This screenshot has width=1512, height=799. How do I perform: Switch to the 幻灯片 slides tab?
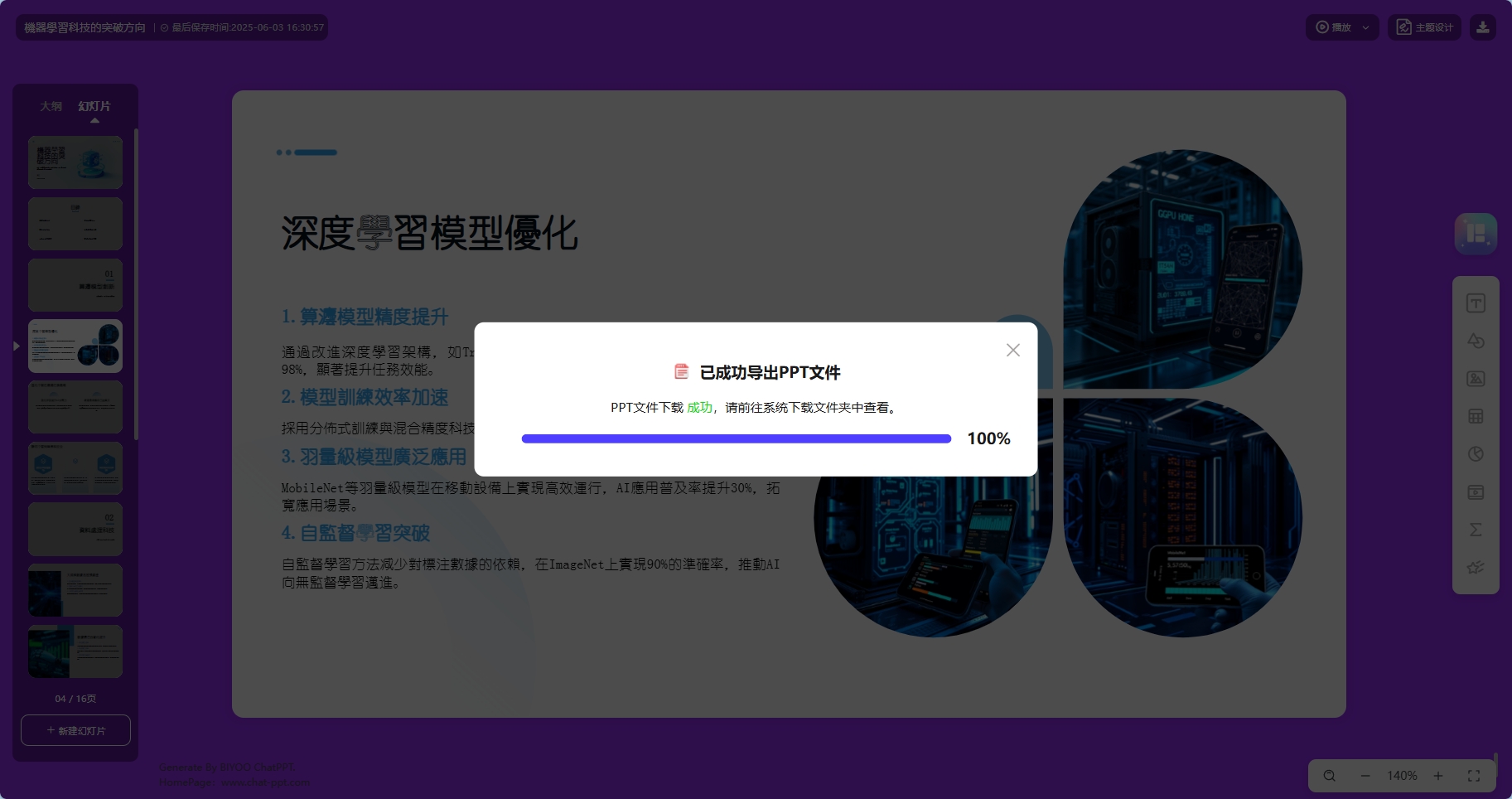(94, 106)
